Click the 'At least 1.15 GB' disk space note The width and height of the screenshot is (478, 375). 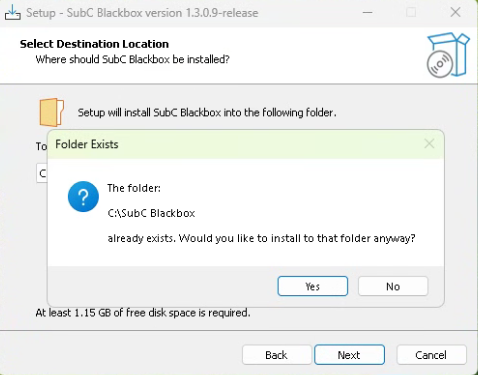[x=143, y=313]
